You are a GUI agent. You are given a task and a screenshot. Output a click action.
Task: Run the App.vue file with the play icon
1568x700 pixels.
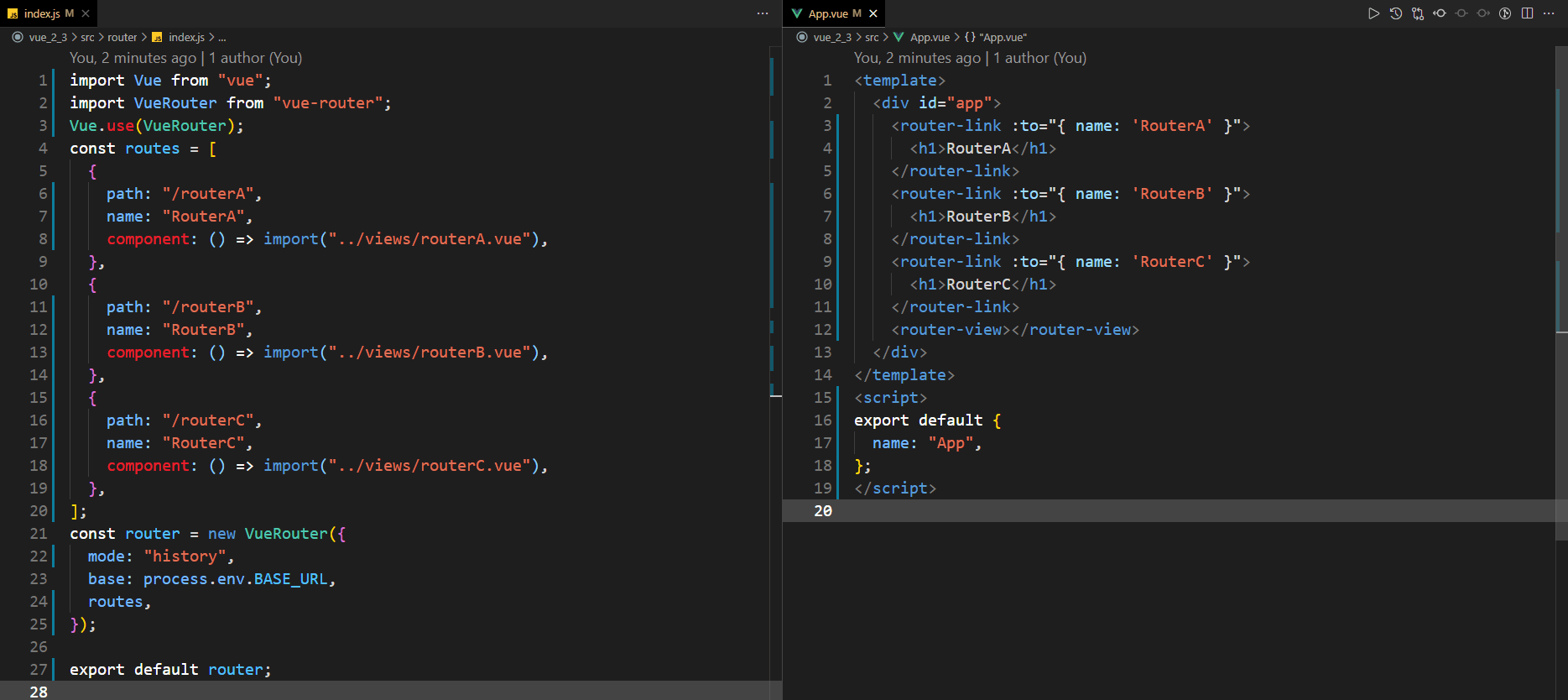click(1373, 13)
